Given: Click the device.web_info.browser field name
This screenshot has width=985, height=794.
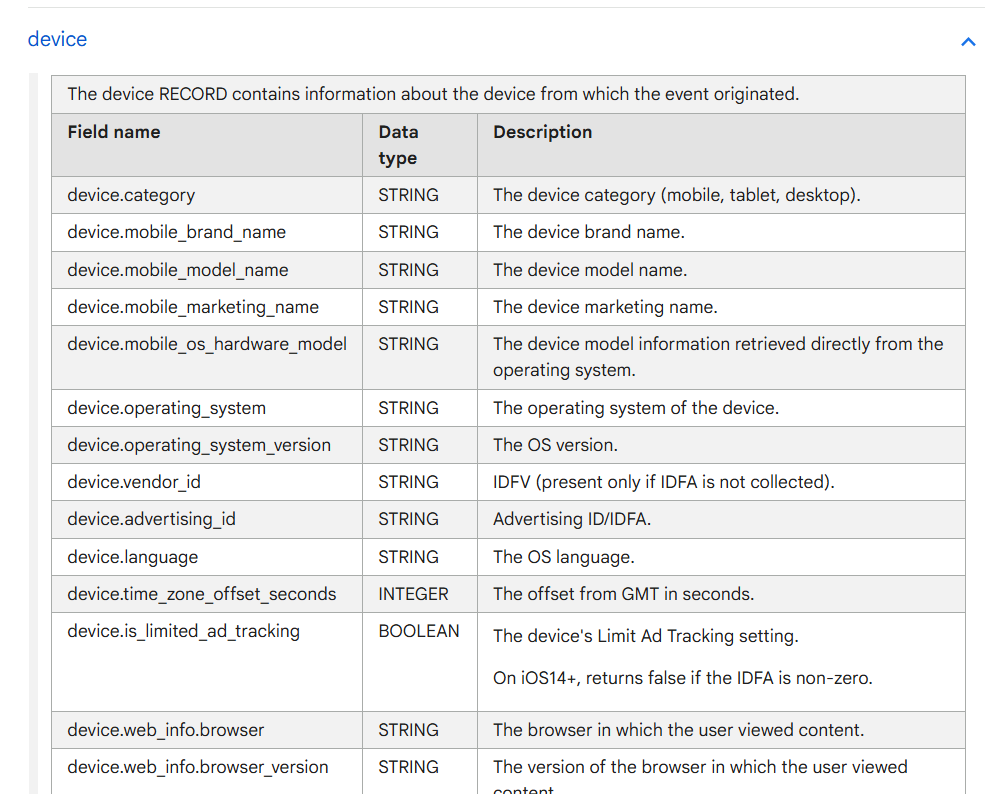Looking at the screenshot, I should click(x=165, y=730).
